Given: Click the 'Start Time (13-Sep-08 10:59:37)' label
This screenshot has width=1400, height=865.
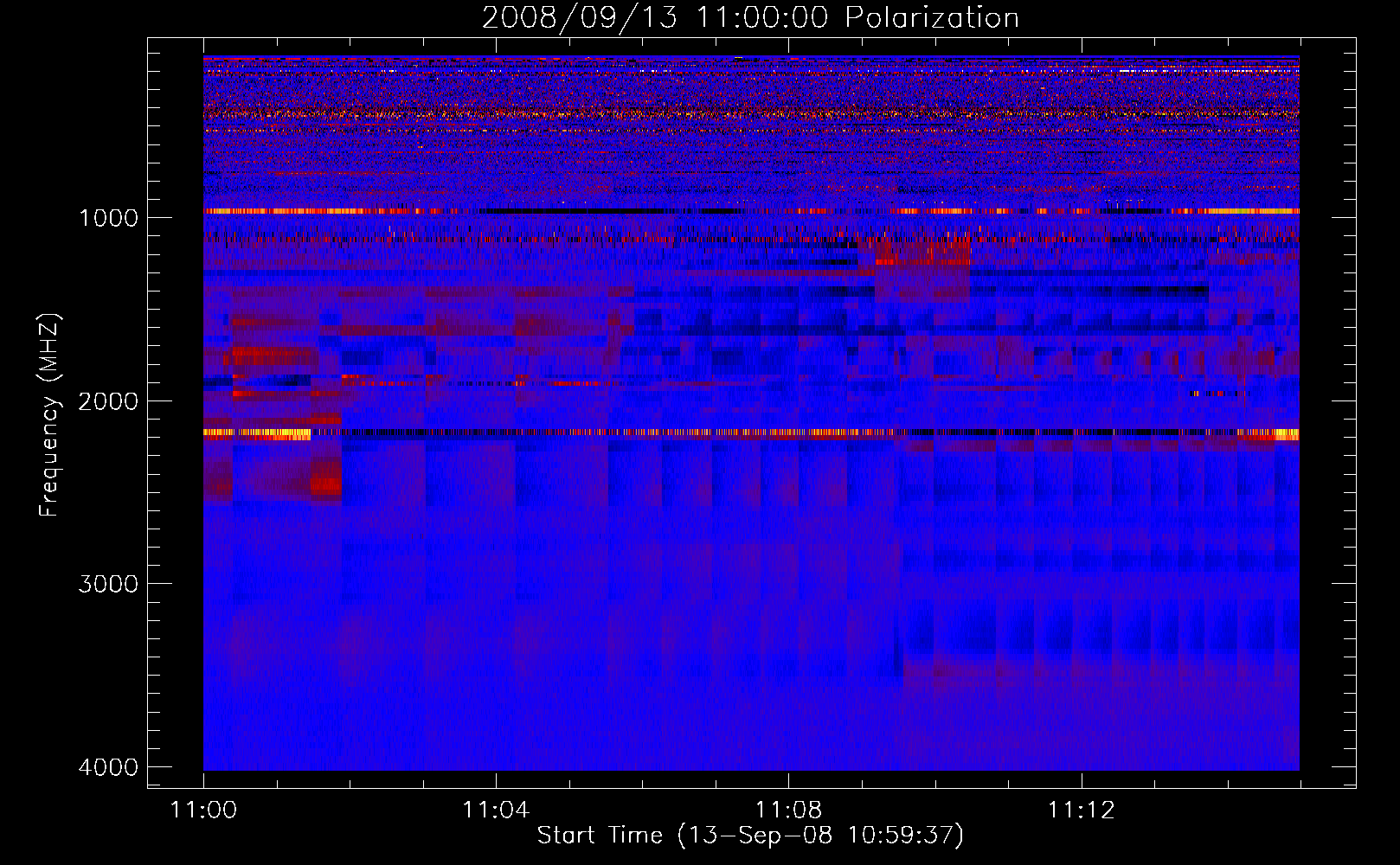Looking at the screenshot, I should [750, 836].
